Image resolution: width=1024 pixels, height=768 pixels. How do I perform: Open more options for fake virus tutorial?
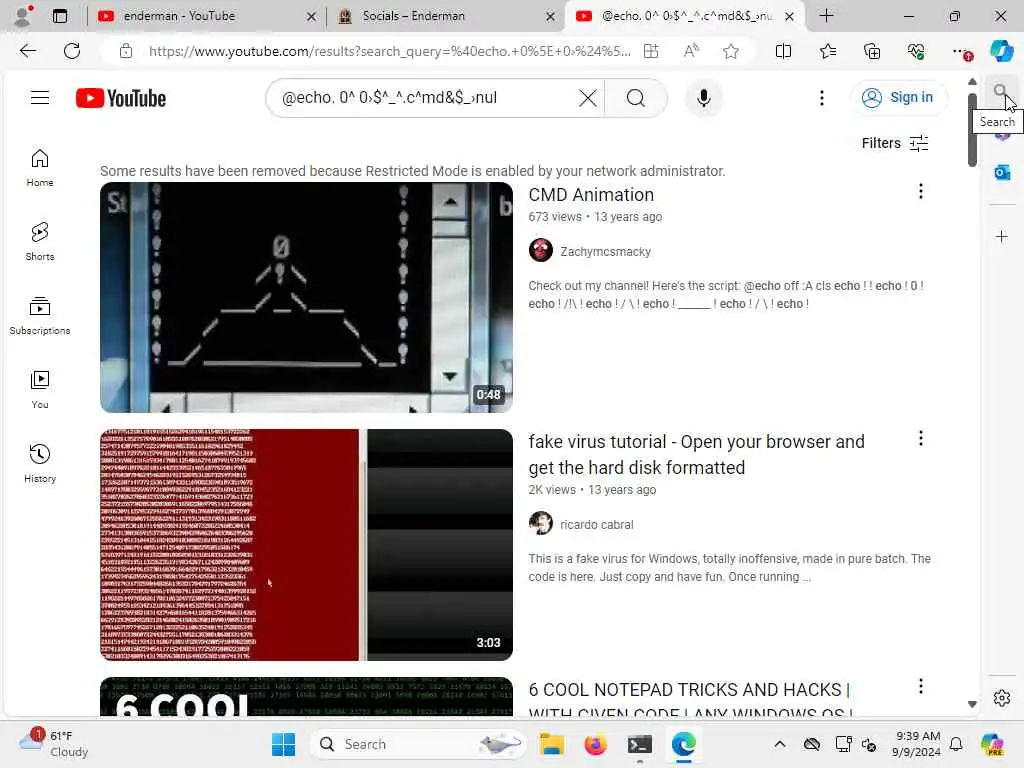point(921,438)
